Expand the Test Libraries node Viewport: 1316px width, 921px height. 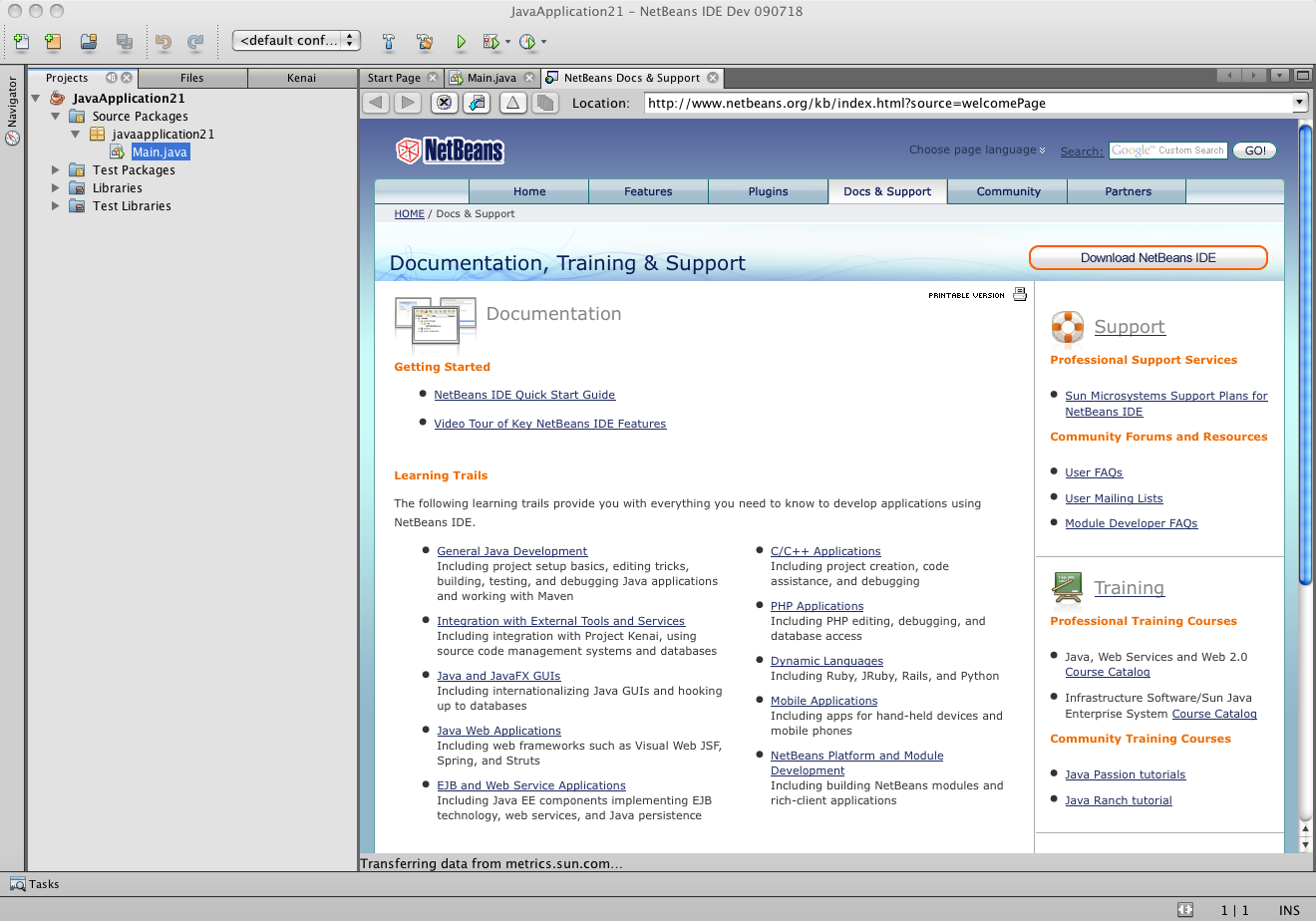56,206
